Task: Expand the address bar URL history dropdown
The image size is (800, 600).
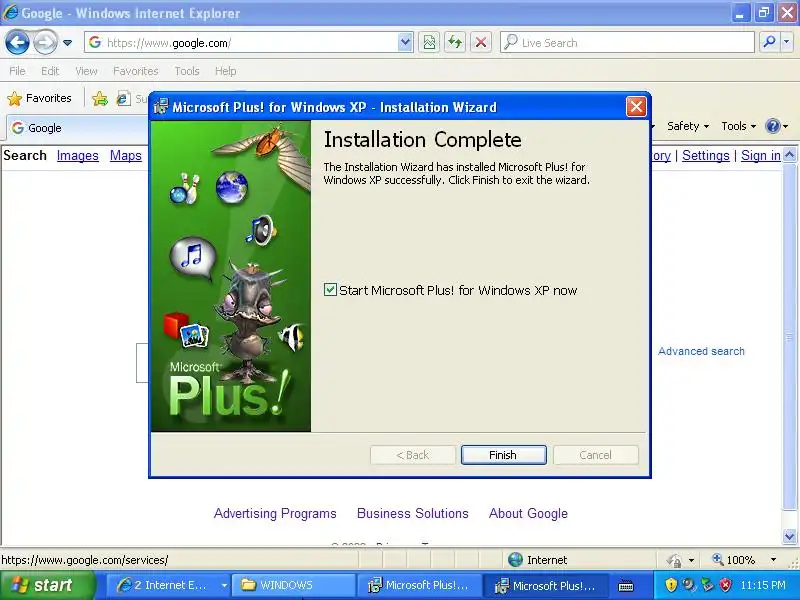Action: point(405,43)
